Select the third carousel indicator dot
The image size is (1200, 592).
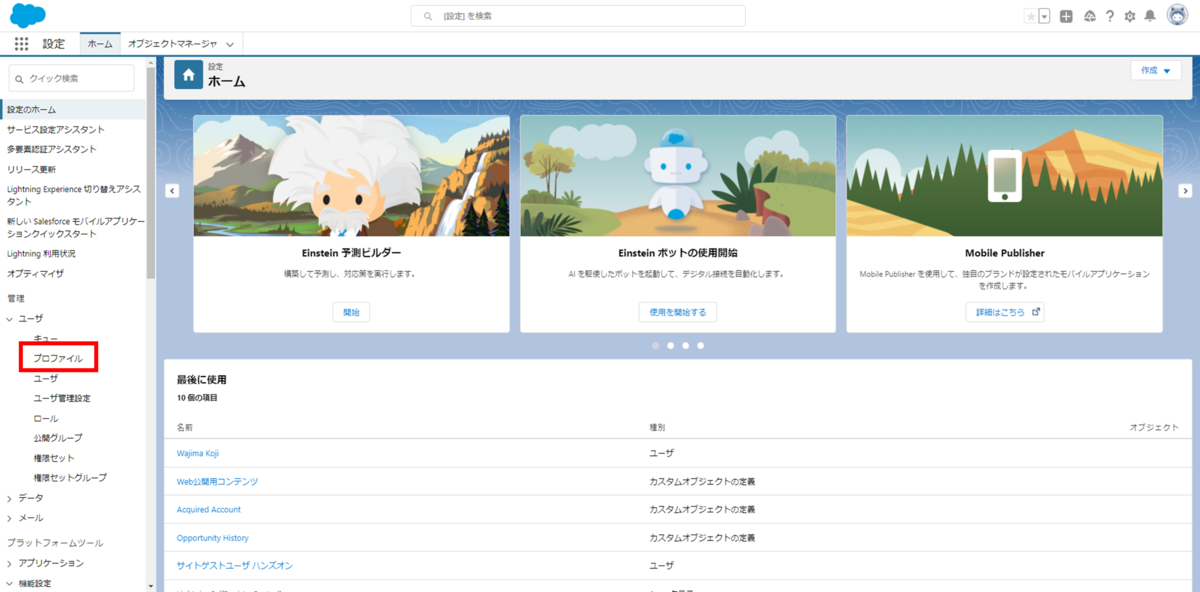[x=685, y=345]
